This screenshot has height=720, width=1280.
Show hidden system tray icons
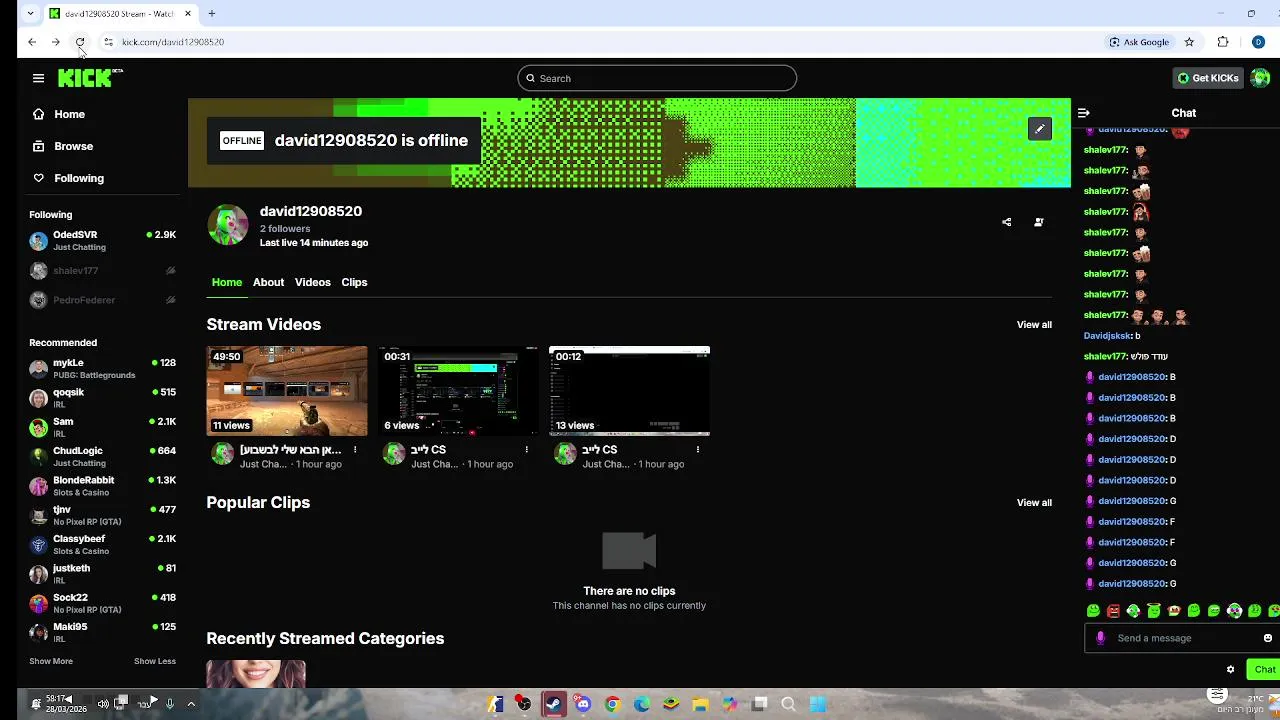coord(191,704)
